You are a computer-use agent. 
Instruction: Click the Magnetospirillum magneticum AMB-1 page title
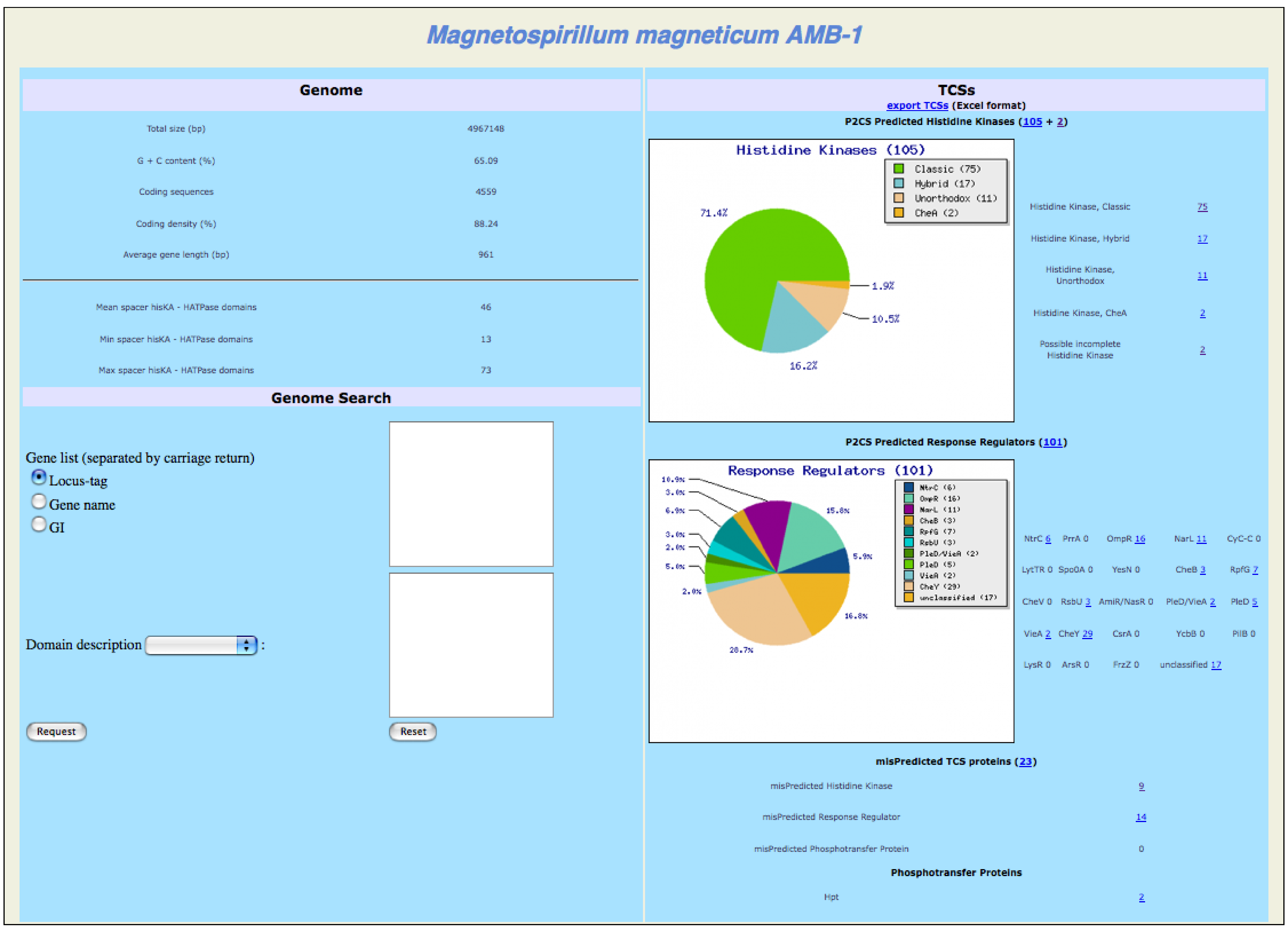pos(645,35)
